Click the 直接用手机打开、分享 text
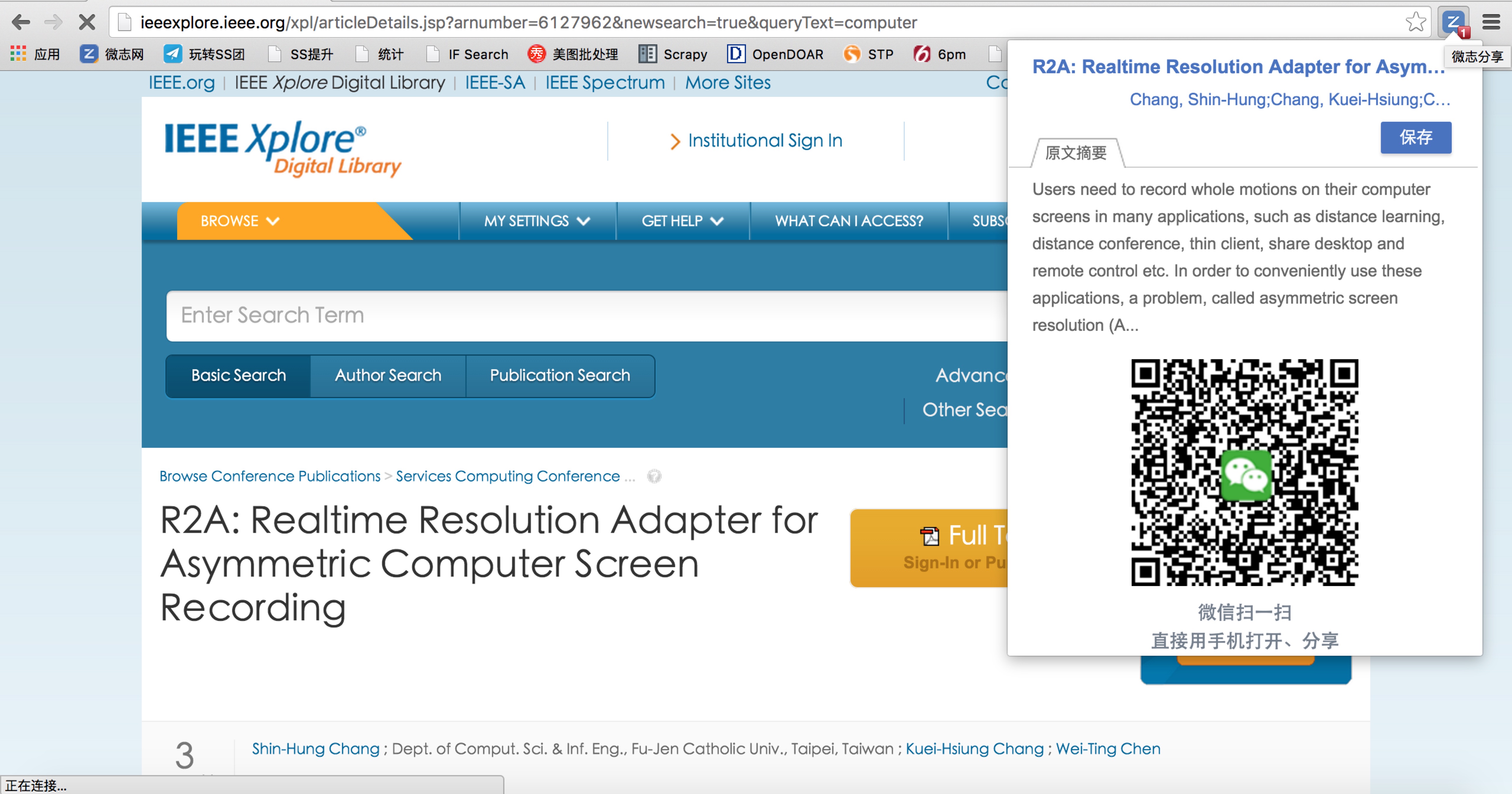This screenshot has width=1512, height=794. pyautogui.click(x=1244, y=640)
